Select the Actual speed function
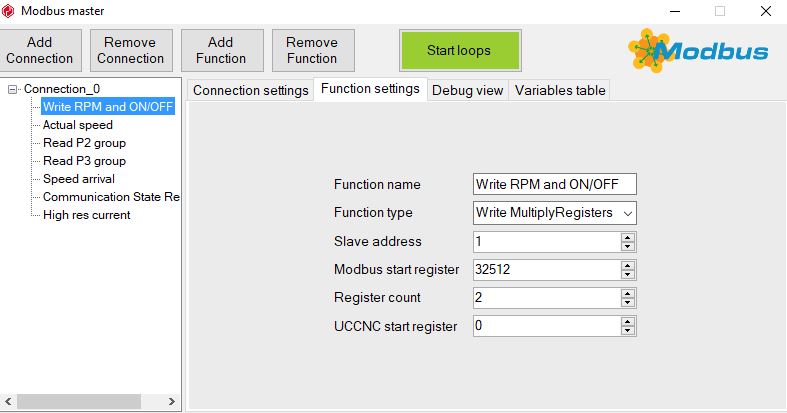 [78, 125]
